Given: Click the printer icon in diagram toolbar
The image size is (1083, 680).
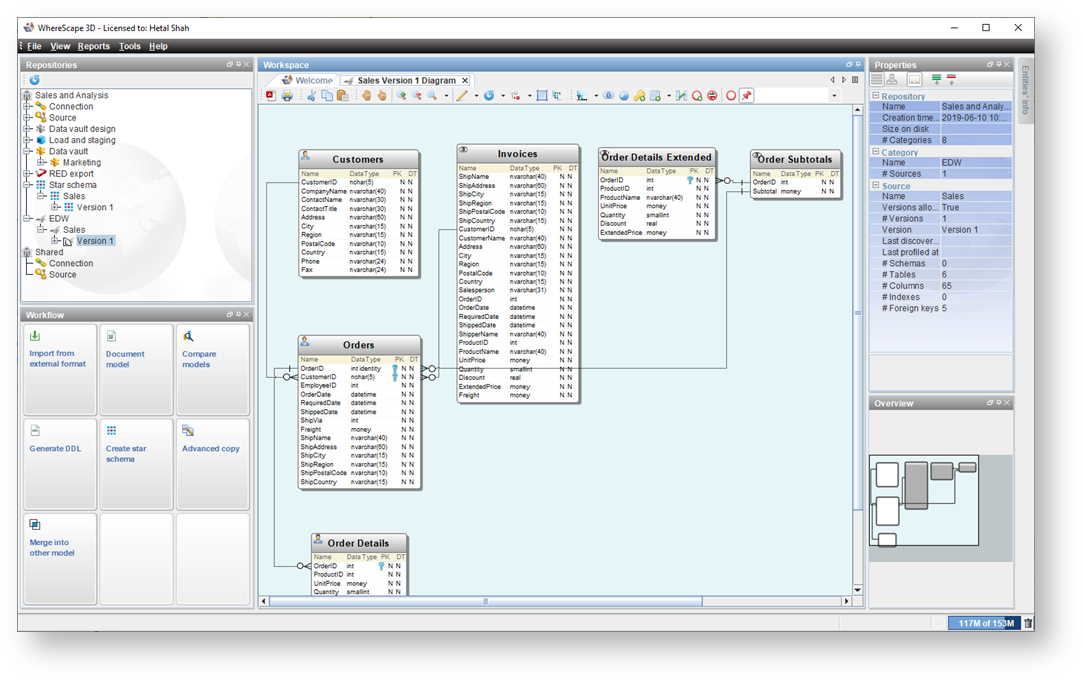Looking at the screenshot, I should pyautogui.click(x=287, y=96).
